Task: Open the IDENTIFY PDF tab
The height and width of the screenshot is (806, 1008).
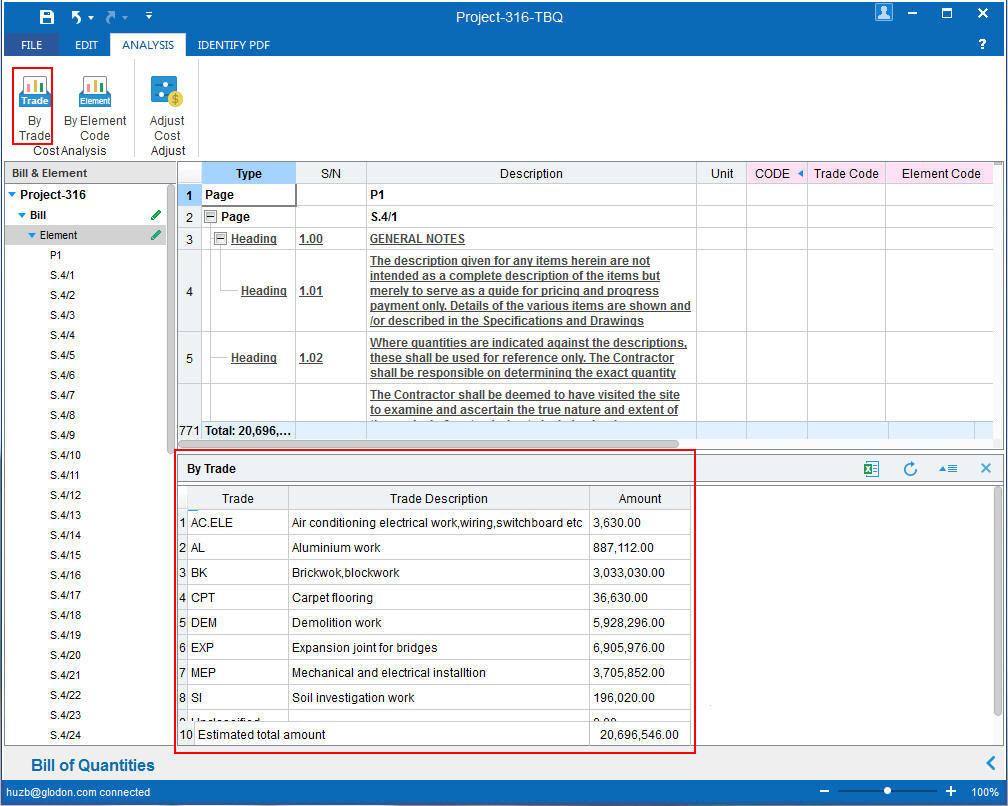Action: (233, 45)
